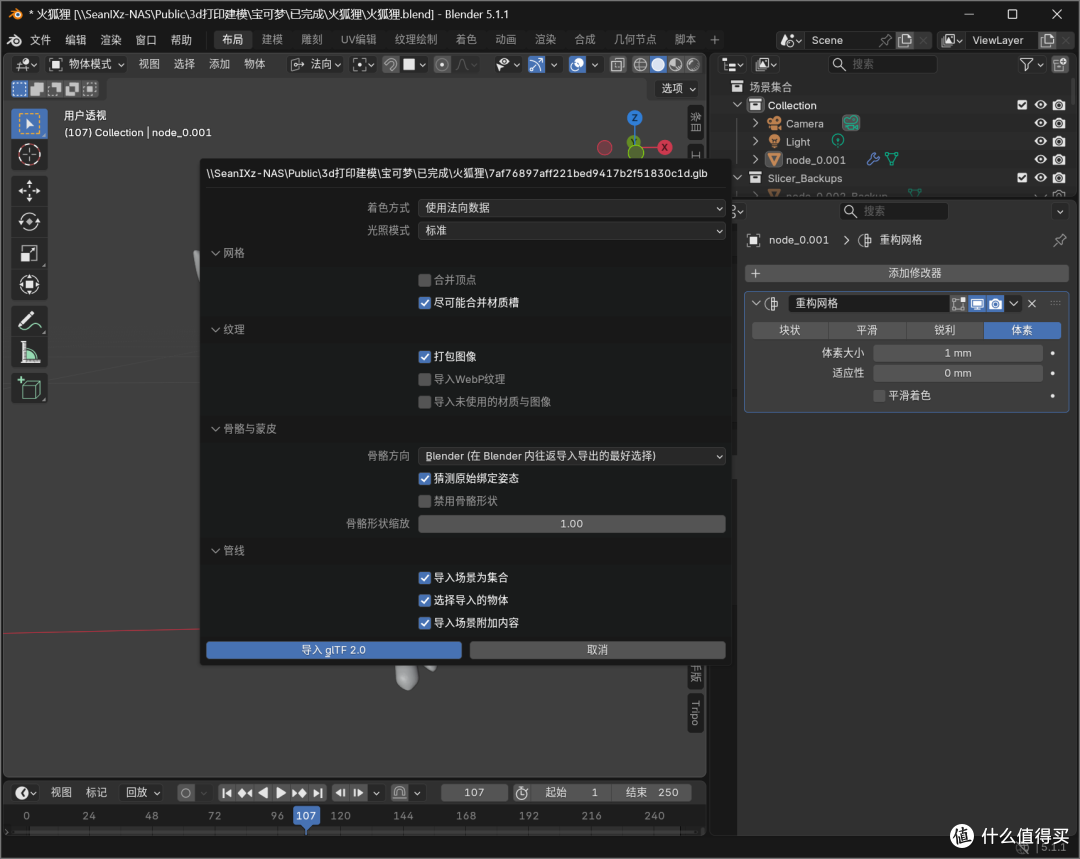This screenshot has height=859, width=1080.
Task: Click 取消 button in import dialog
Action: (597, 650)
